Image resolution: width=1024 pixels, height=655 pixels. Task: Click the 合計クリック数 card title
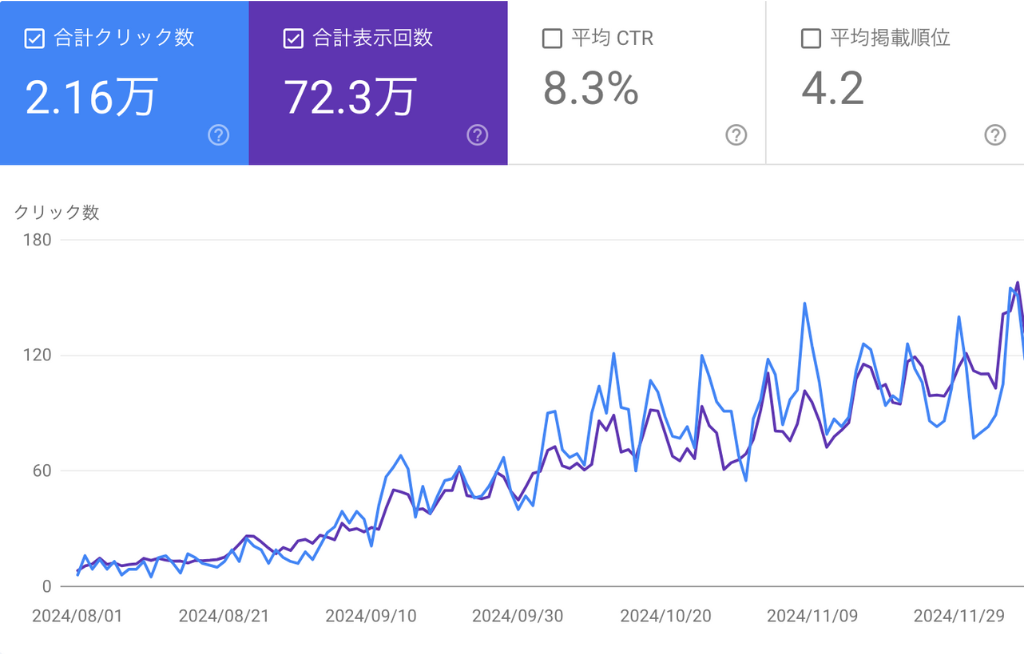pos(124,38)
